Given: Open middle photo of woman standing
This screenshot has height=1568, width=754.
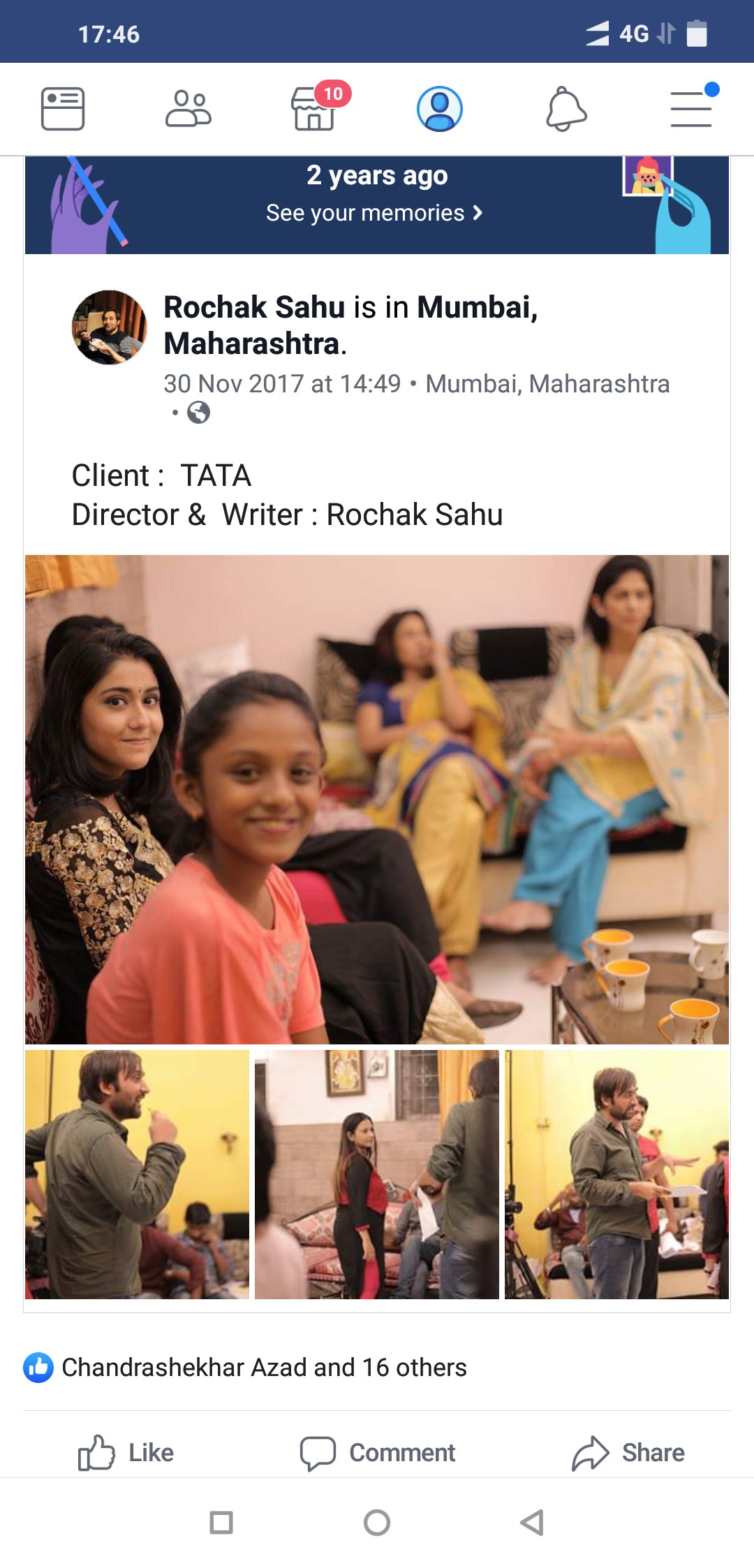Looking at the screenshot, I should pos(377,1174).
